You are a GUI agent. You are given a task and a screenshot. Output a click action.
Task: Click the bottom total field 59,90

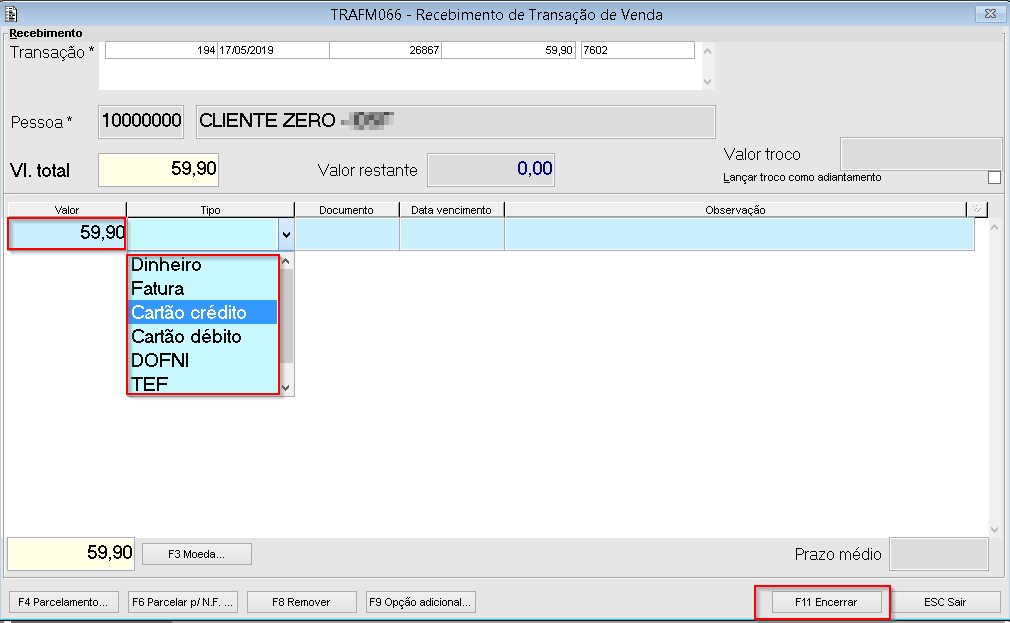coord(71,553)
